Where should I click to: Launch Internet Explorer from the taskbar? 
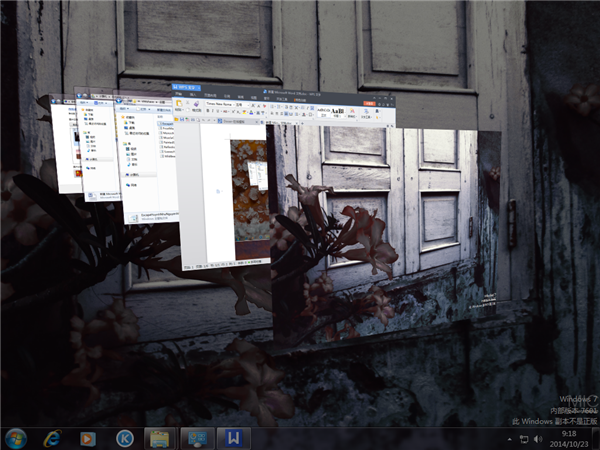click(x=52, y=437)
